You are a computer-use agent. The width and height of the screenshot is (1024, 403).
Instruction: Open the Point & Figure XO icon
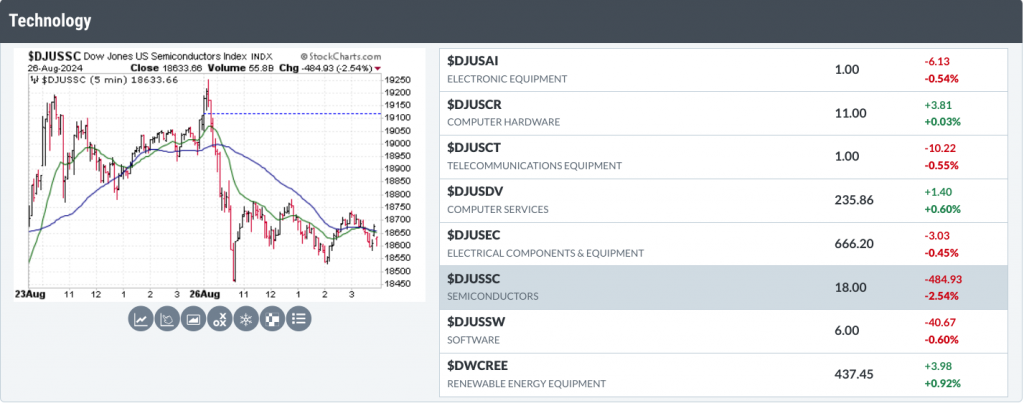(220, 319)
